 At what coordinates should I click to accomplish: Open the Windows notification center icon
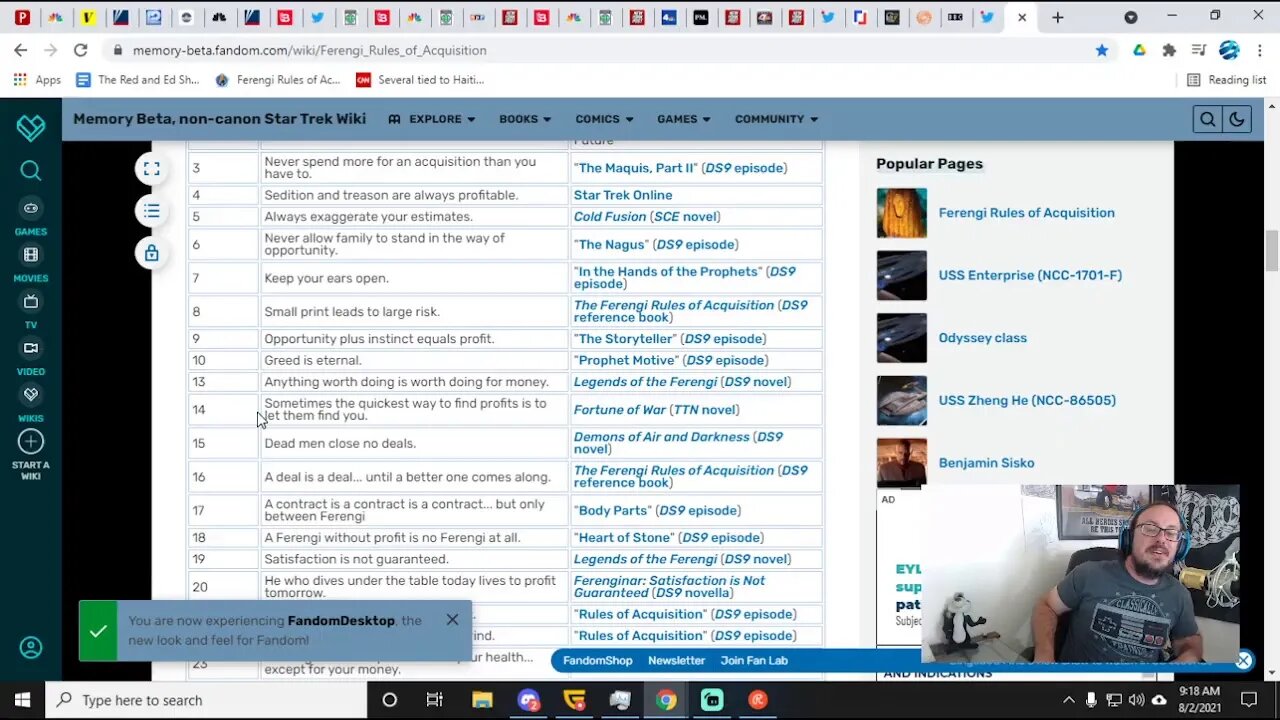[1248, 700]
